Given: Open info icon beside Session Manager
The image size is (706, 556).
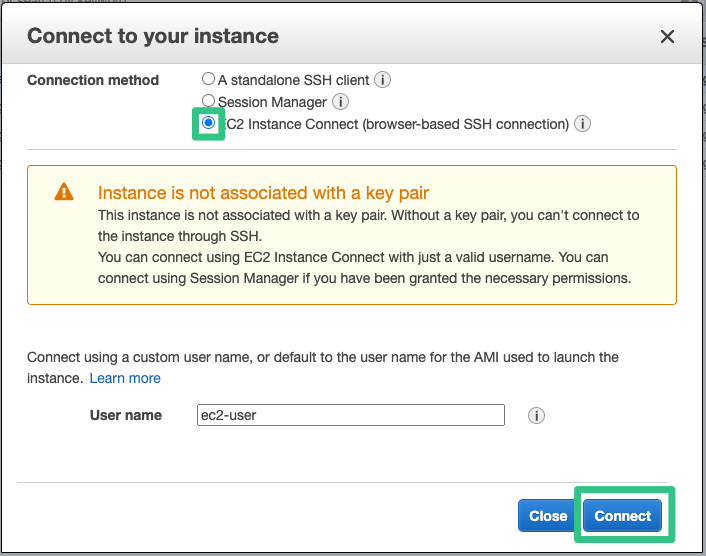Looking at the screenshot, I should pos(340,101).
